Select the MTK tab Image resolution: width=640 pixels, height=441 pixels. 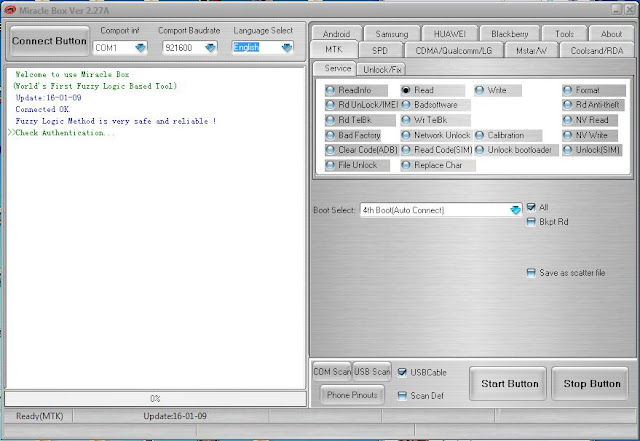pyautogui.click(x=334, y=49)
